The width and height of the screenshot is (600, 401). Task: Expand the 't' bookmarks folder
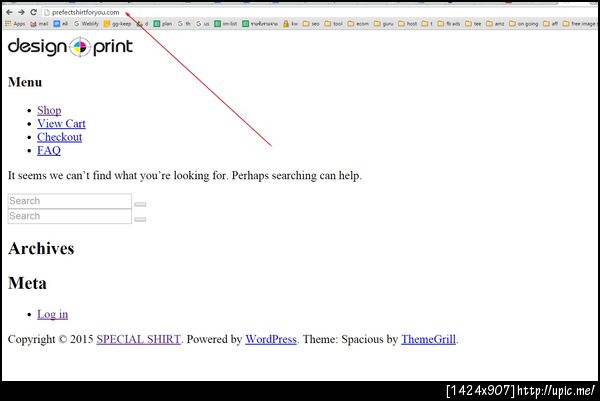[x=427, y=24]
